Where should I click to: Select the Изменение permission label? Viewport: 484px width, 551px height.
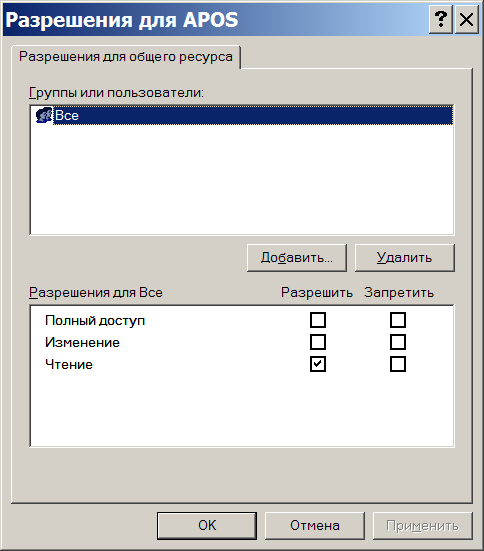[82, 342]
